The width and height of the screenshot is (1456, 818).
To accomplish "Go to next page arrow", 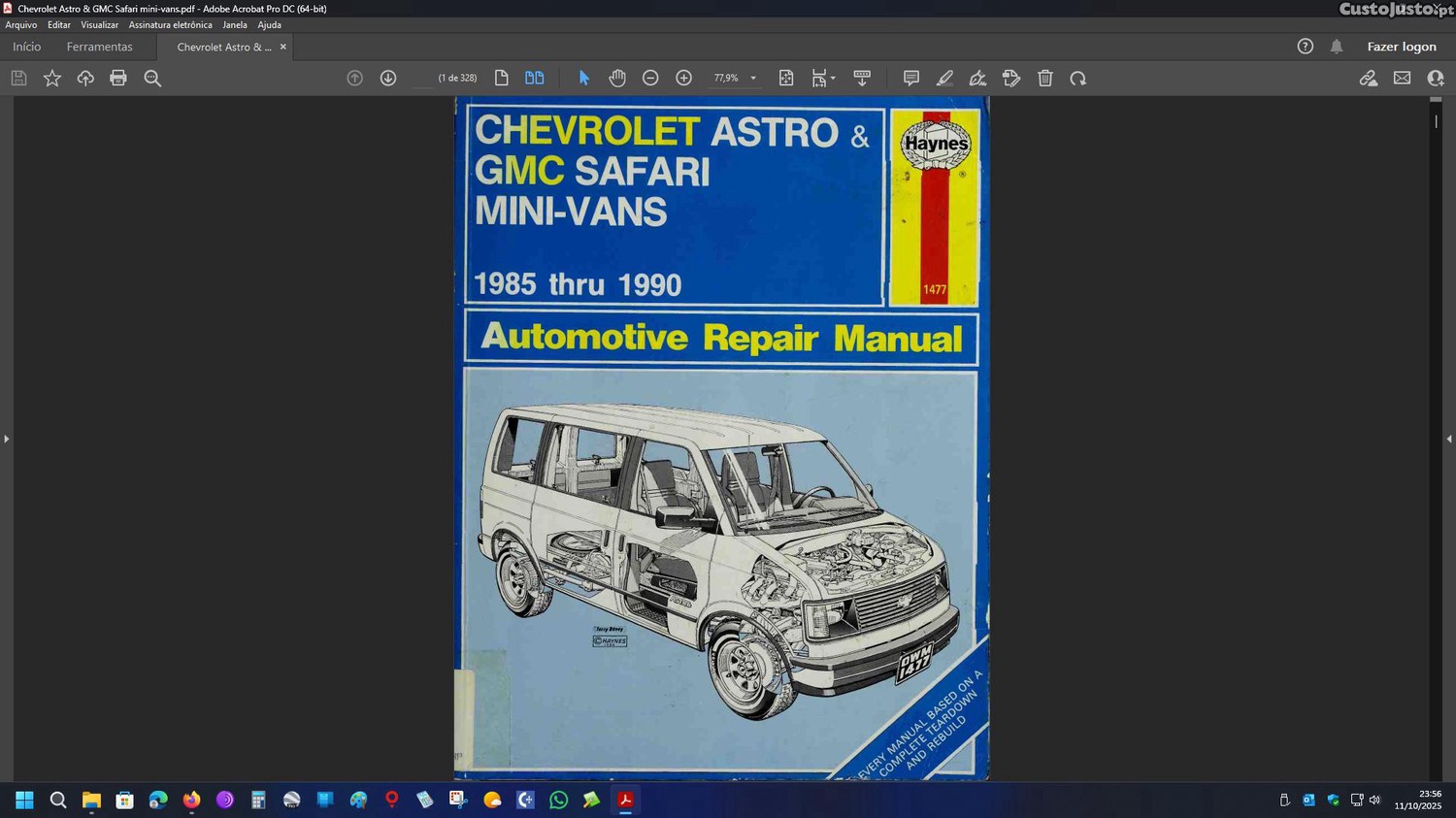I will pos(388,79).
